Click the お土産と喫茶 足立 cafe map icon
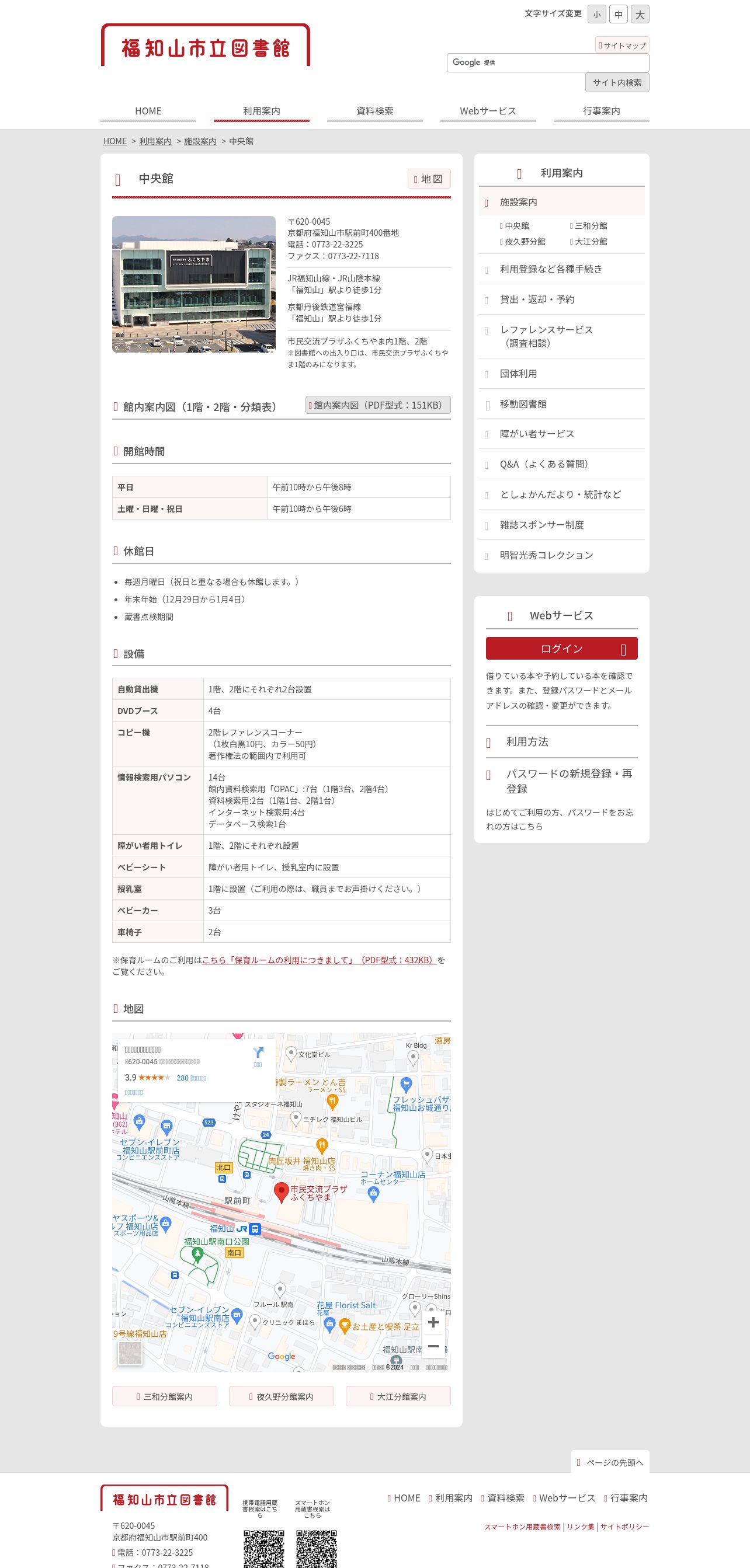 click(x=344, y=1325)
